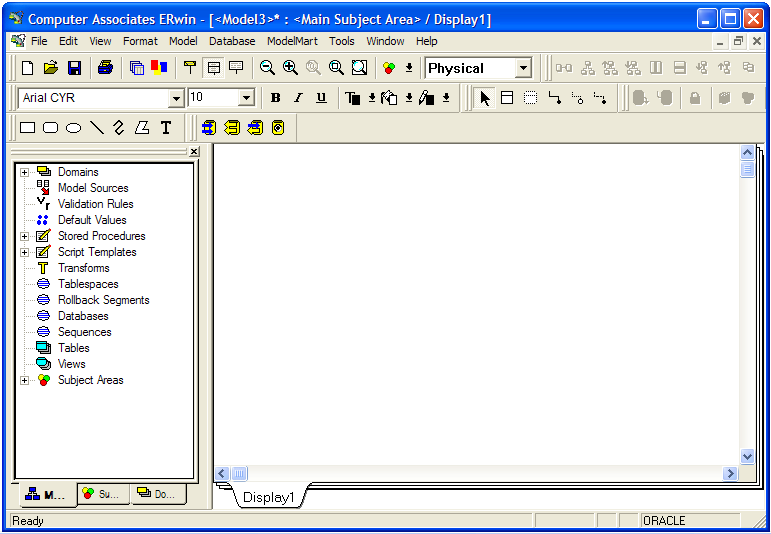Expand the Domains tree node
Screen dimensions: 771x534
pos(24,172)
